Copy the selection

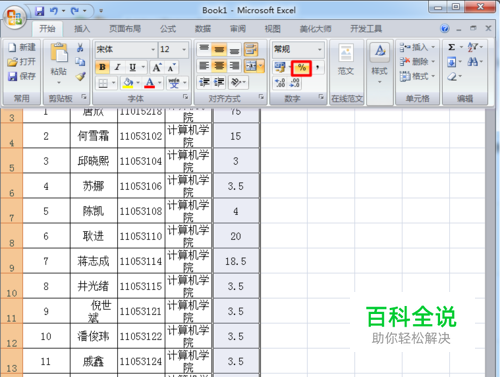click(x=80, y=62)
